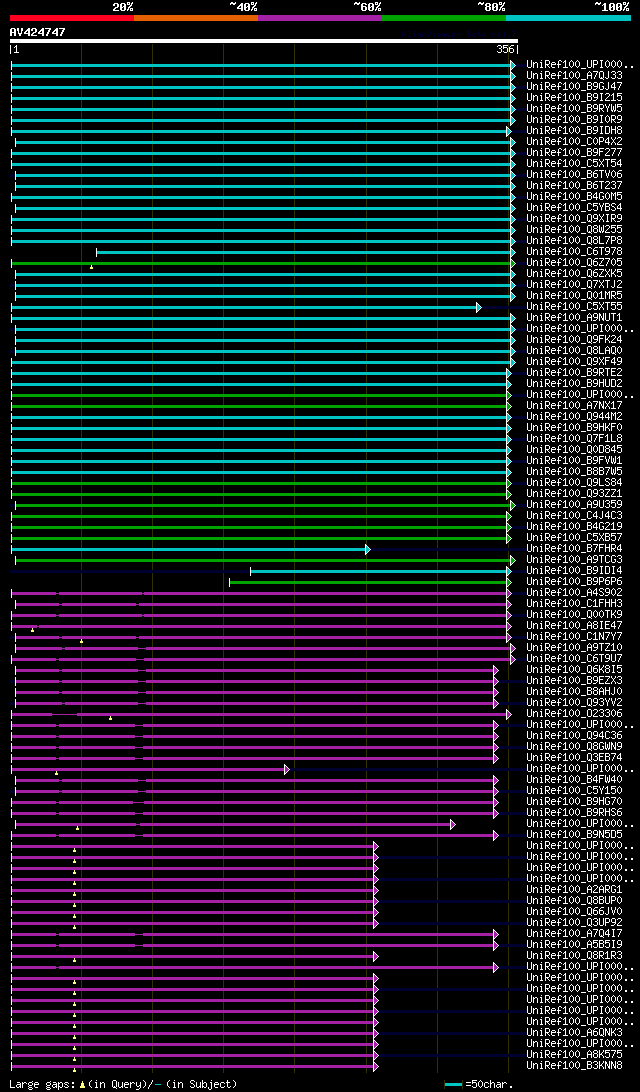The height and width of the screenshot is (1092, 640).
Task: Click the arrowhead ending the Q6K8I5 alignment
Action: [496, 670]
